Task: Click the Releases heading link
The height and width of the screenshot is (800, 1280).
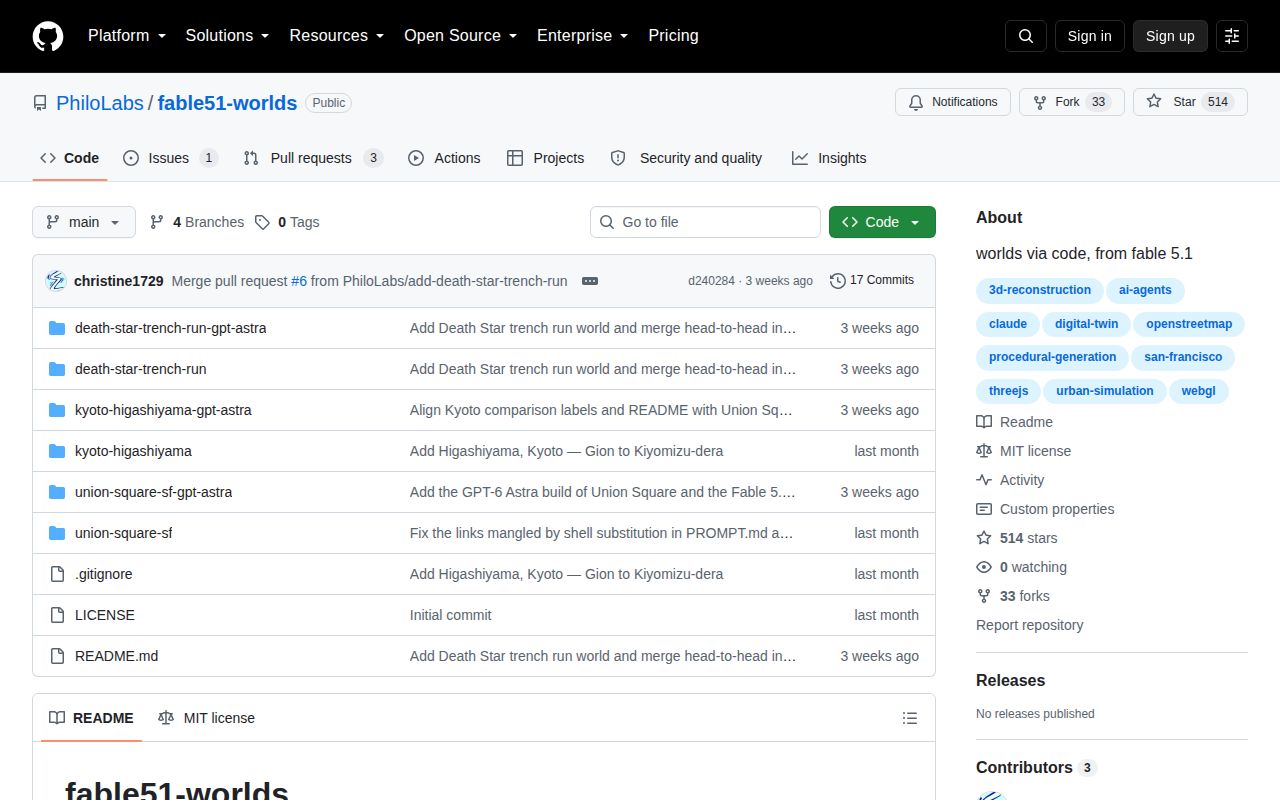Action: [1010, 680]
